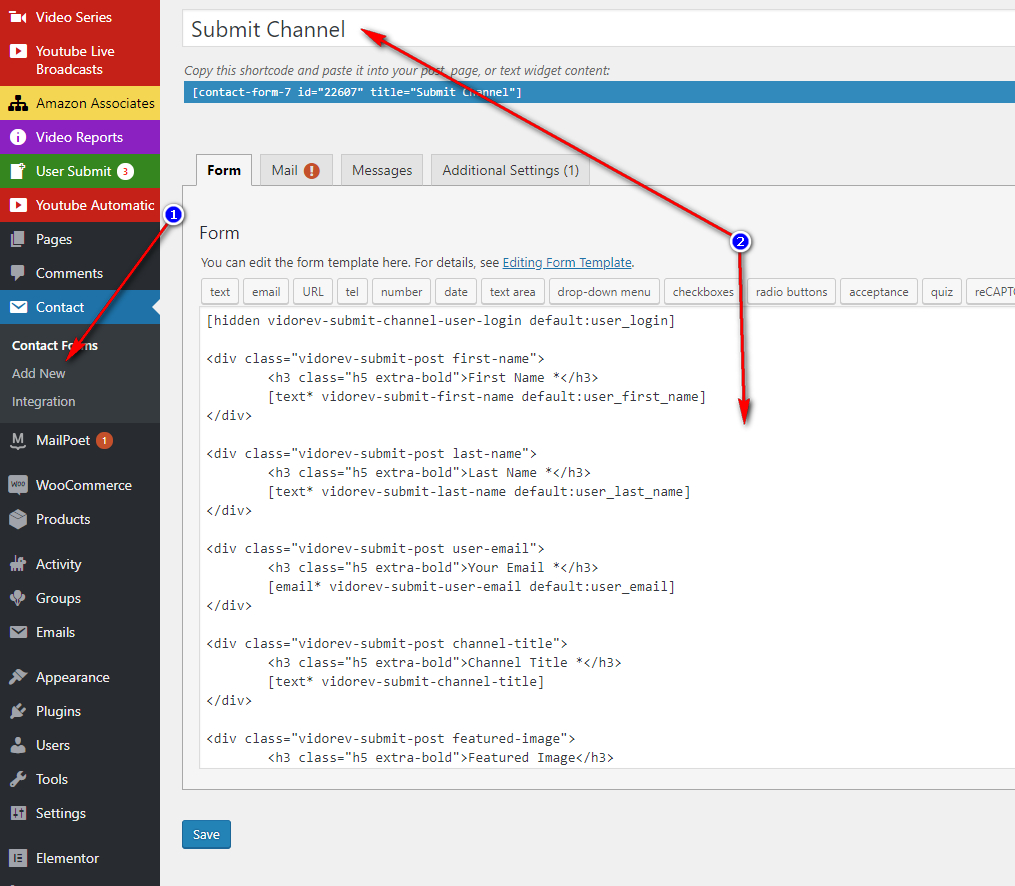Open Appearance menu in the sidebar
This screenshot has height=886, width=1015.
72,677
